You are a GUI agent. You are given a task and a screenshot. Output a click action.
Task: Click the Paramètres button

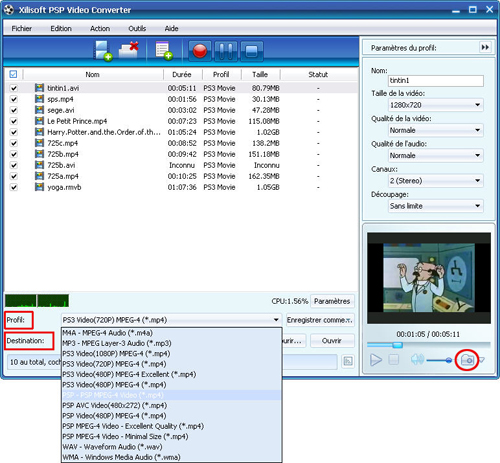click(x=332, y=301)
